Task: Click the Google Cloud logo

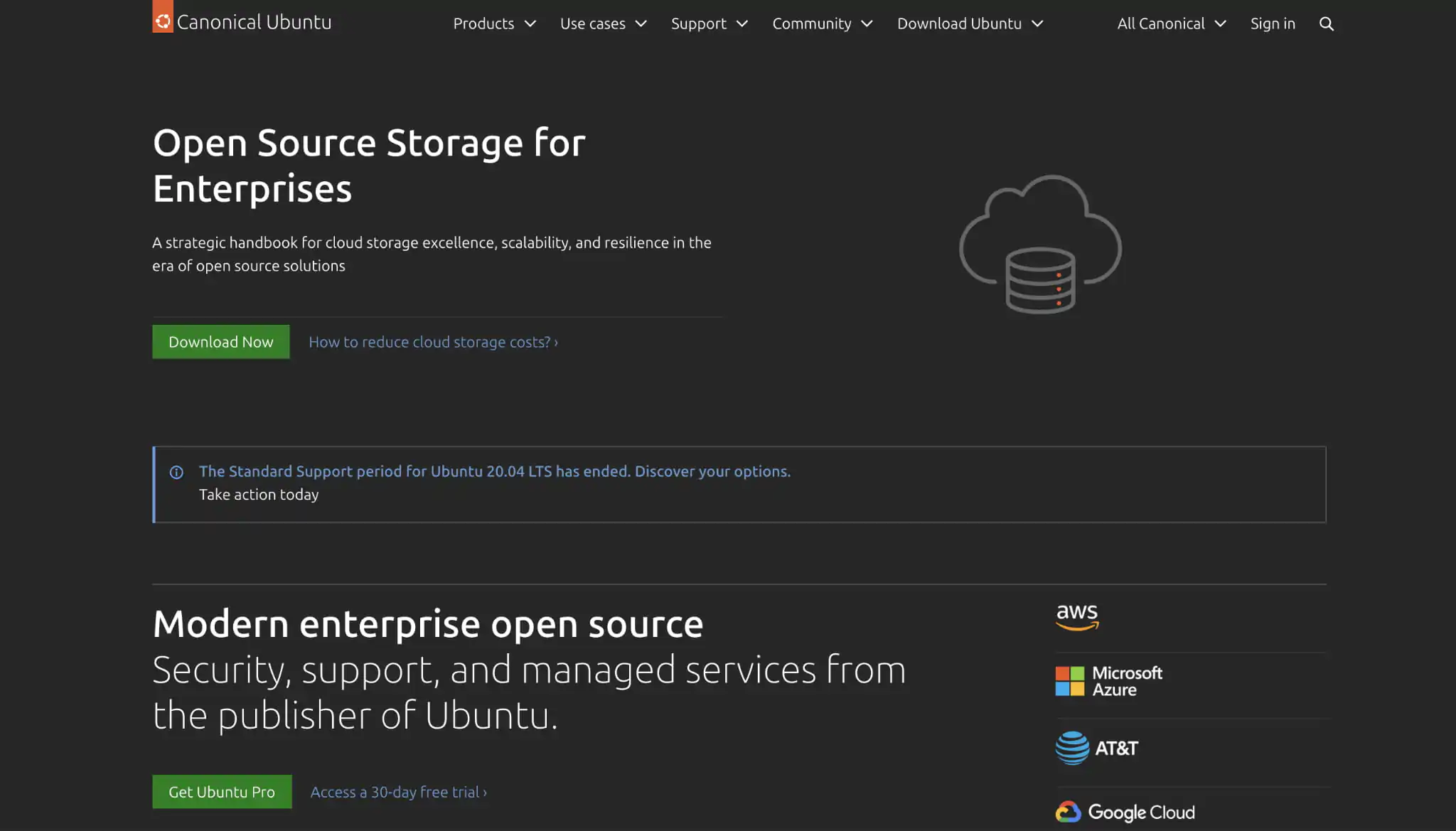Action: (x=1125, y=812)
